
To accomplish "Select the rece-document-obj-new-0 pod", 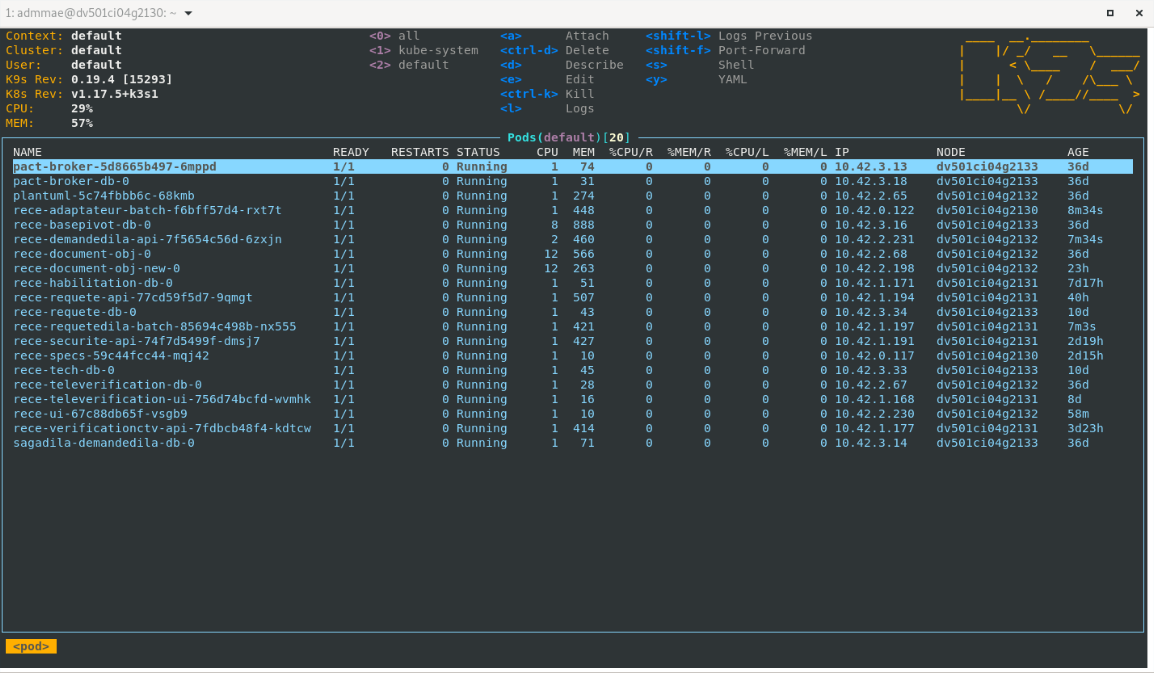I will tap(573, 269).
